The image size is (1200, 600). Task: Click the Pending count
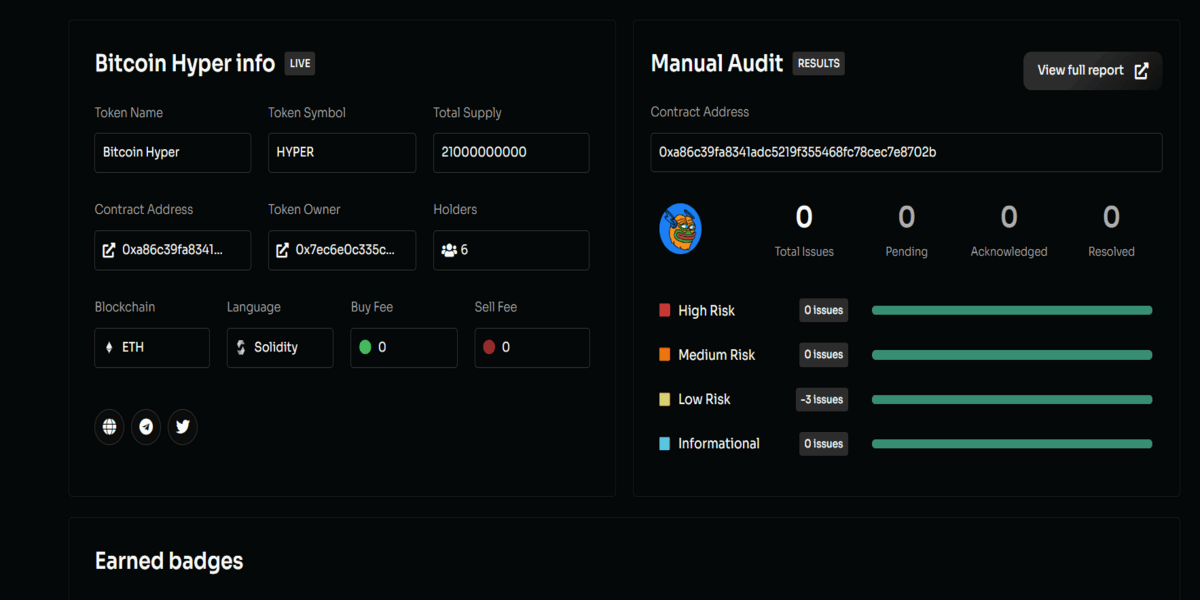[x=906, y=217]
